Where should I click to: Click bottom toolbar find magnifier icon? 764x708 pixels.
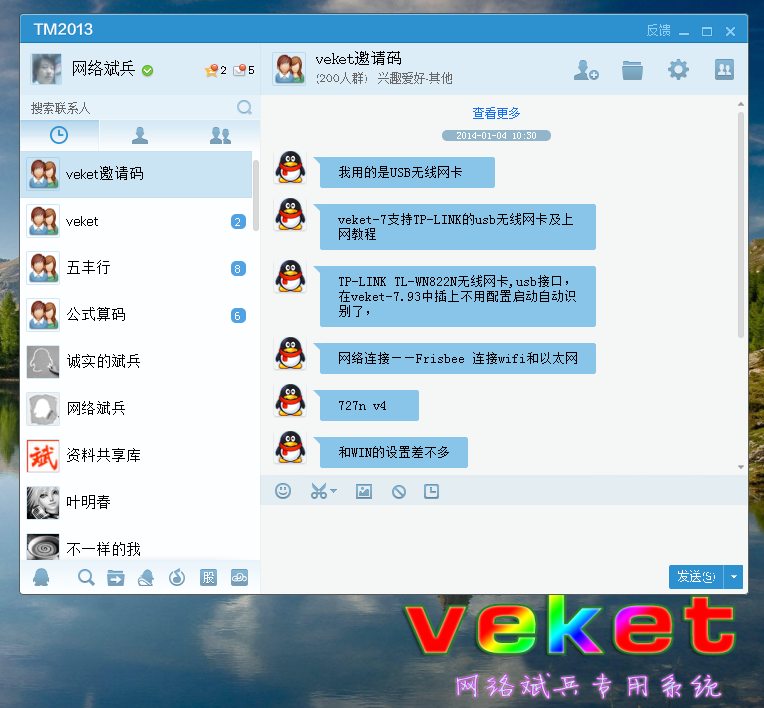point(86,577)
